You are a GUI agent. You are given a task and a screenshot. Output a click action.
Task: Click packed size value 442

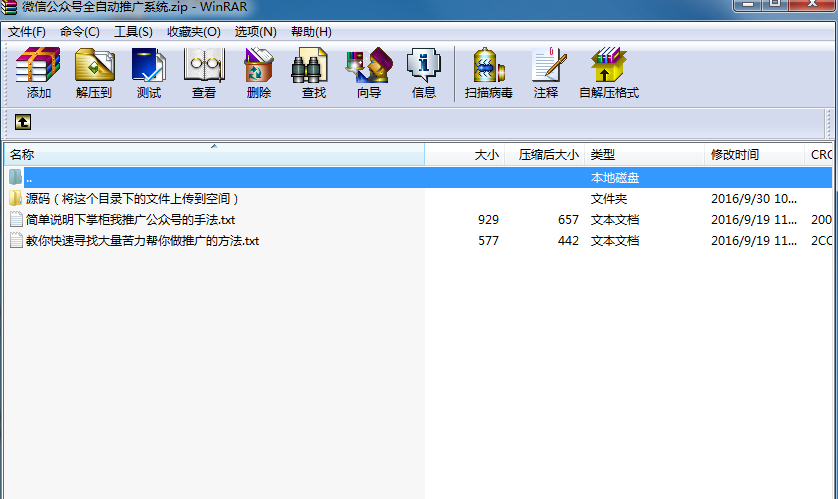click(568, 240)
